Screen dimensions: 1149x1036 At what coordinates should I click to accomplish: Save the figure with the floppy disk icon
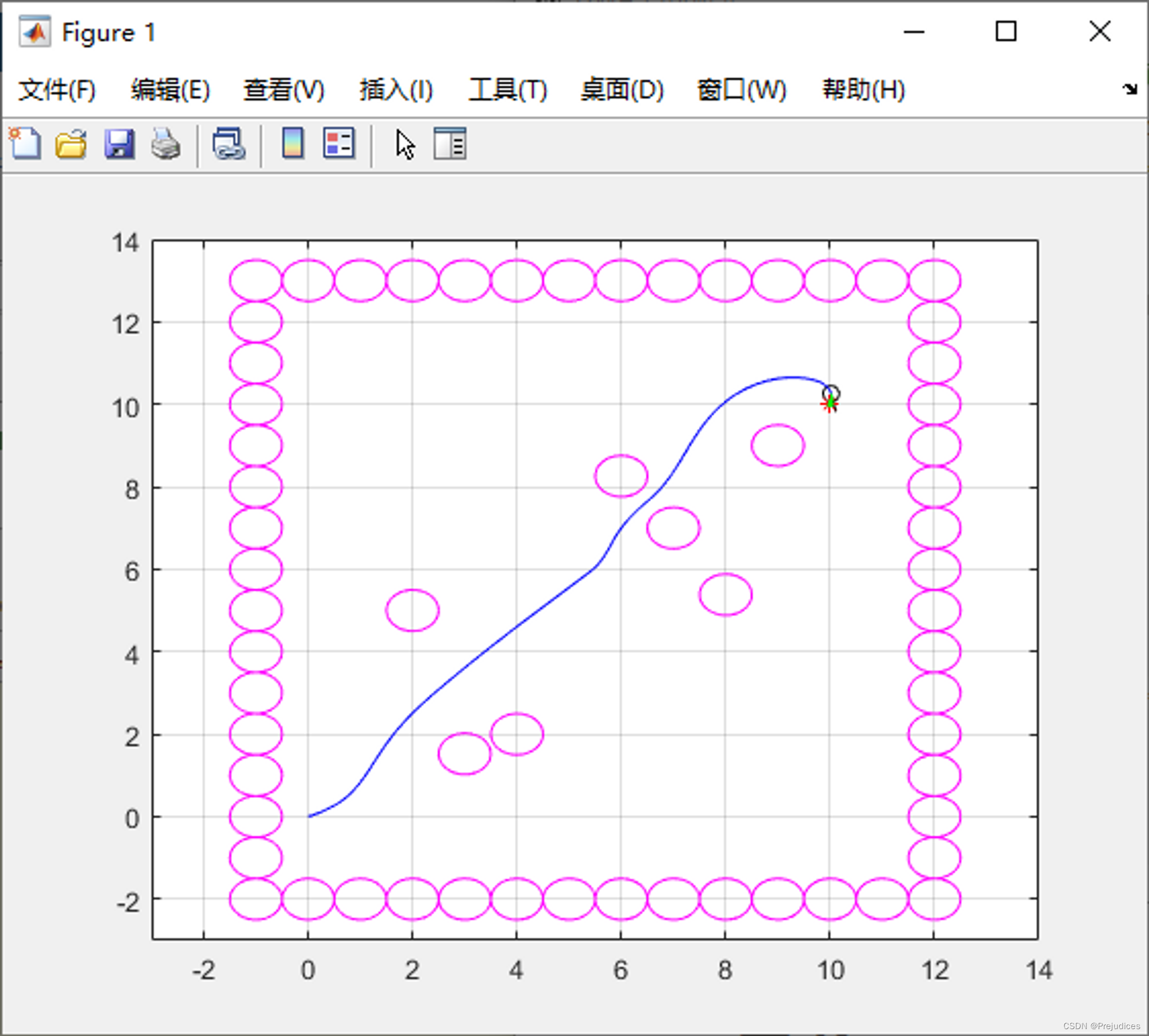119,144
